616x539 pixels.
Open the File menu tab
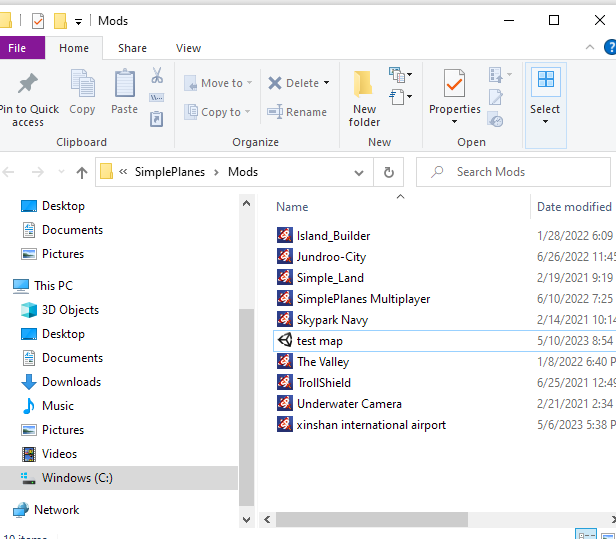[x=22, y=48]
